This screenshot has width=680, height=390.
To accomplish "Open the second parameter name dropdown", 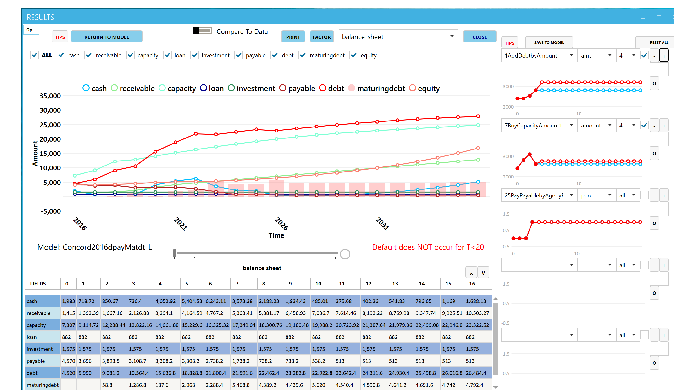I will click(539, 125).
